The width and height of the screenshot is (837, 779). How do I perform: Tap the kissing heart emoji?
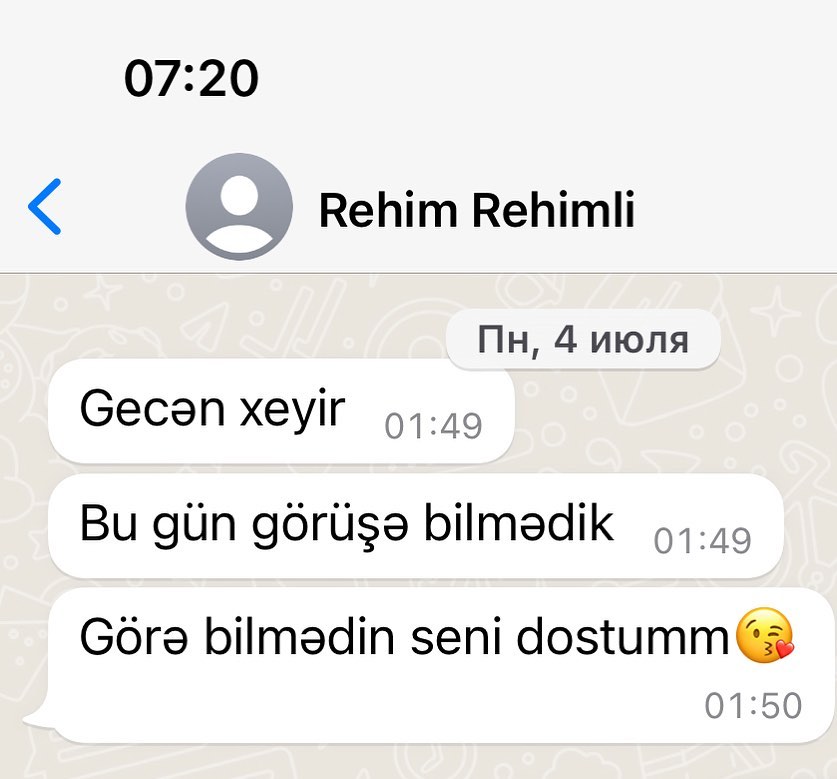[x=764, y=635]
